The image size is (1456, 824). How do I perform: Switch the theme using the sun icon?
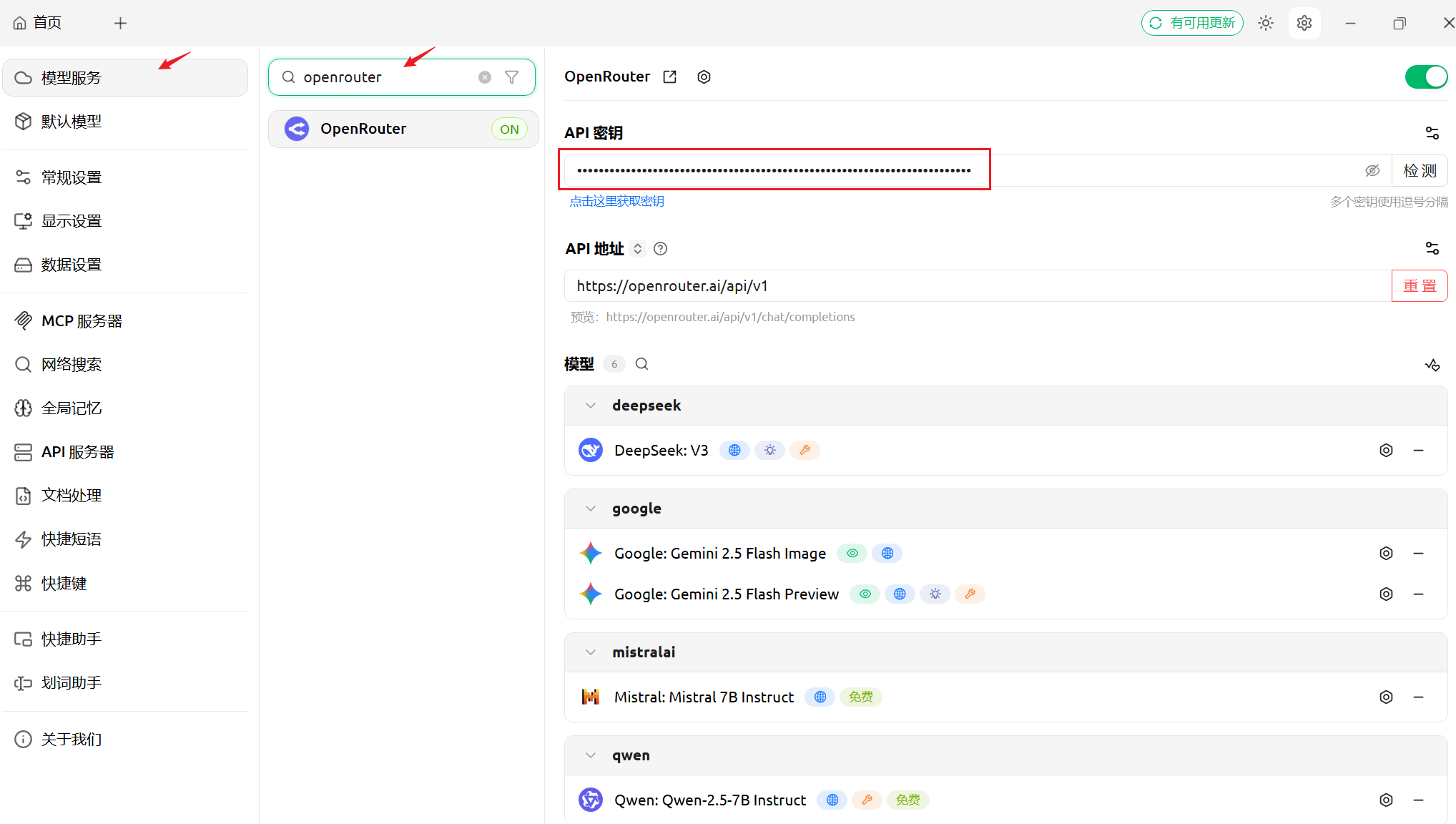click(1266, 23)
